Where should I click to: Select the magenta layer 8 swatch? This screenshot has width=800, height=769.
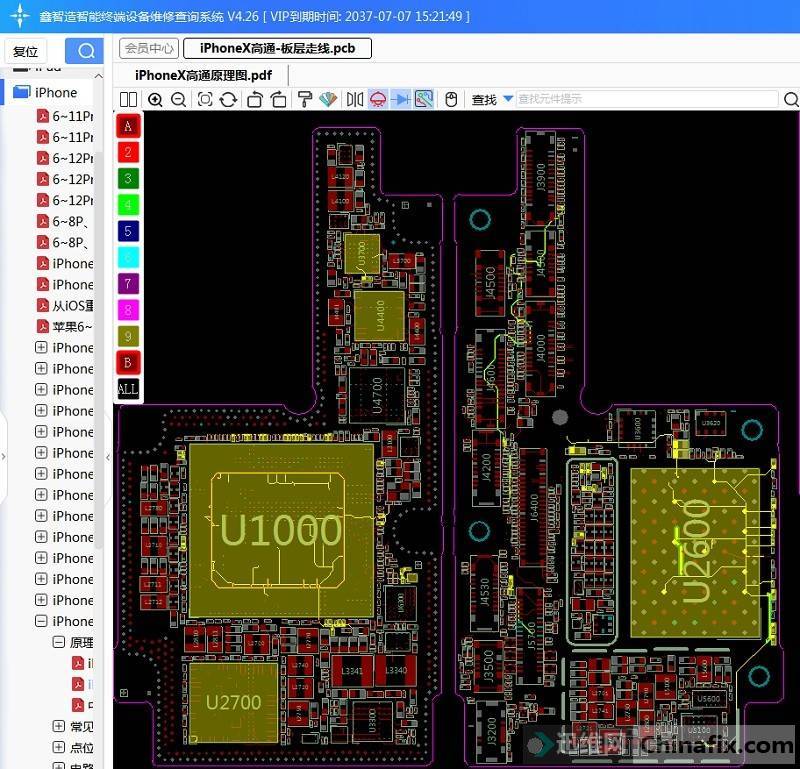pos(128,309)
